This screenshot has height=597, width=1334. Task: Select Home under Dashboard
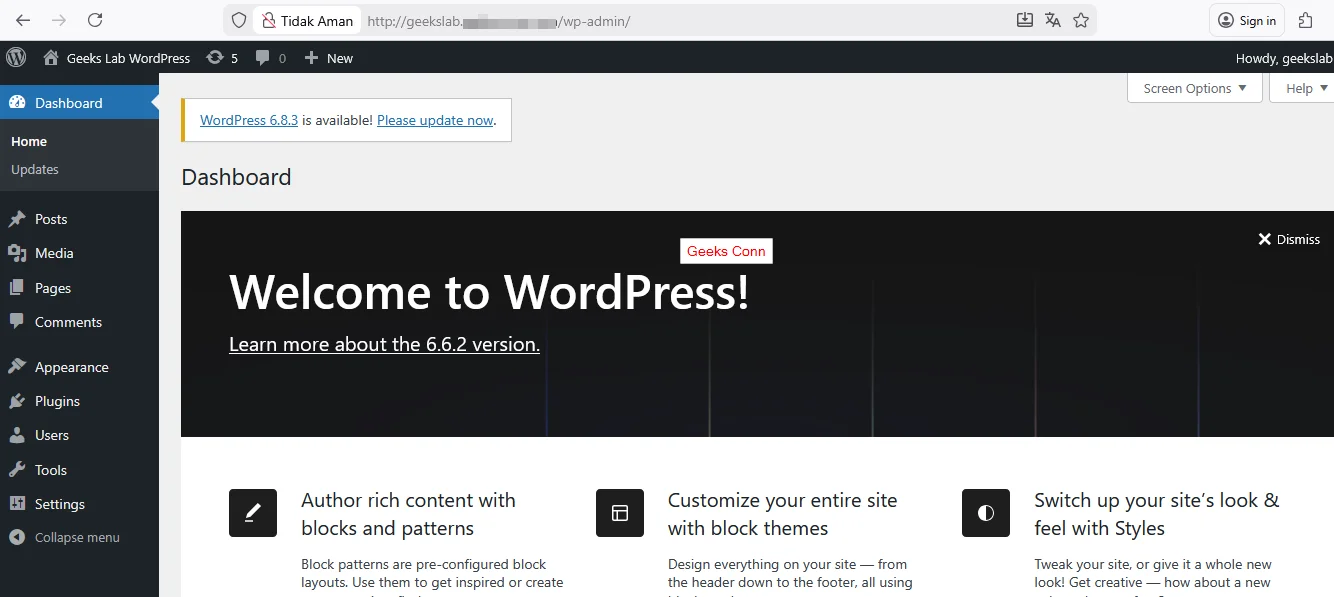coord(28,141)
